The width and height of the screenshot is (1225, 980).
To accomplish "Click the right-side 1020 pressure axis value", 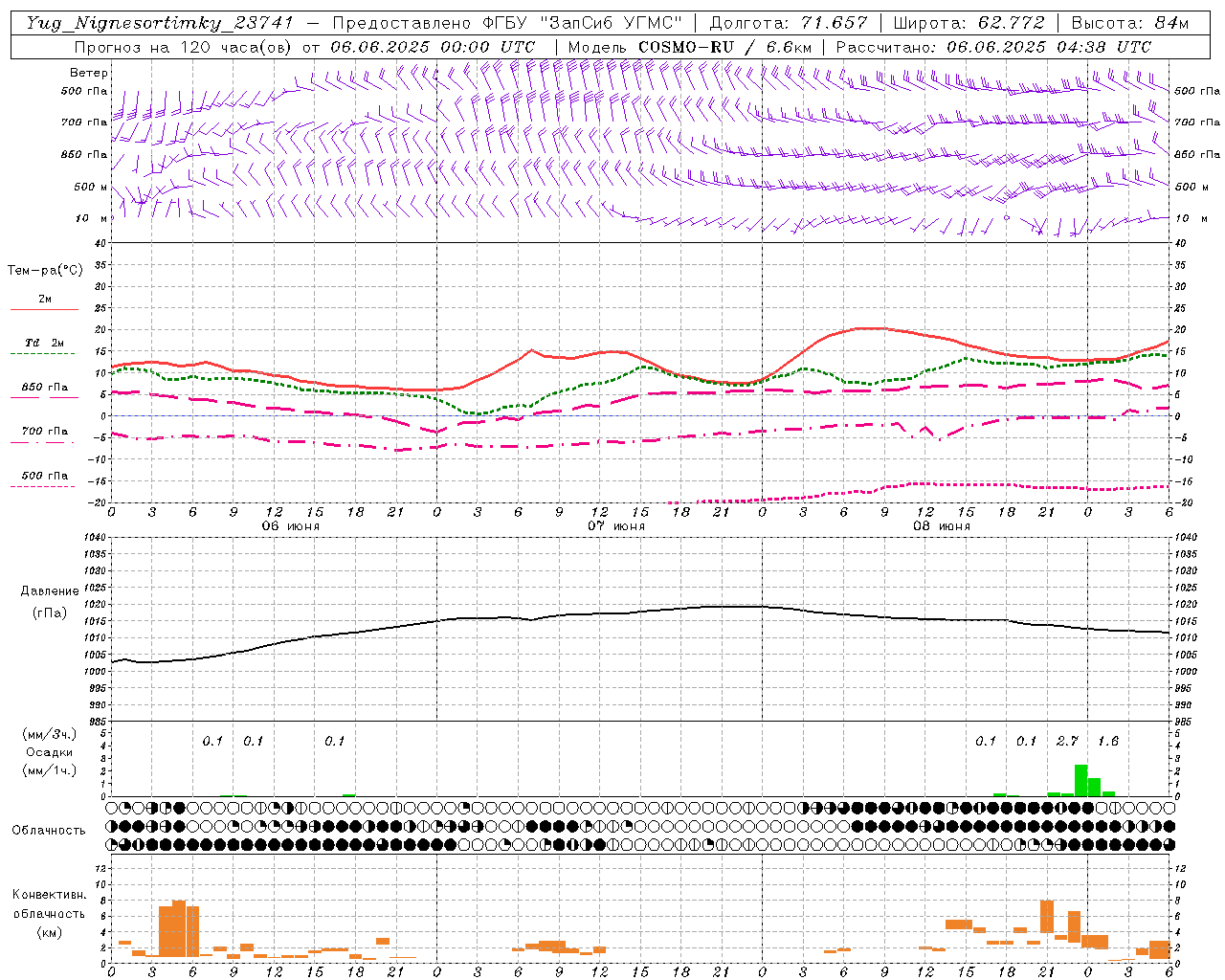I will tap(1186, 604).
